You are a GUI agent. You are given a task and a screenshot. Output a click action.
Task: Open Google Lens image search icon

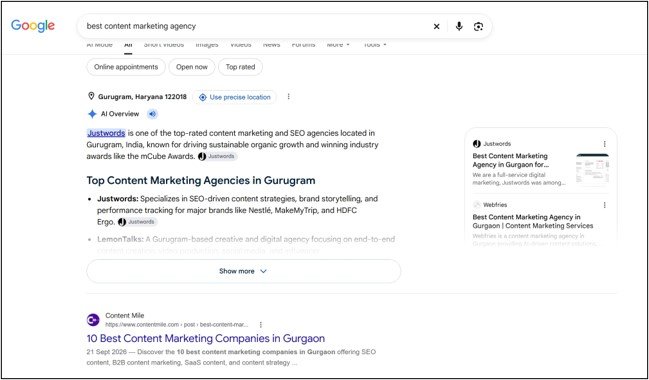tap(478, 26)
